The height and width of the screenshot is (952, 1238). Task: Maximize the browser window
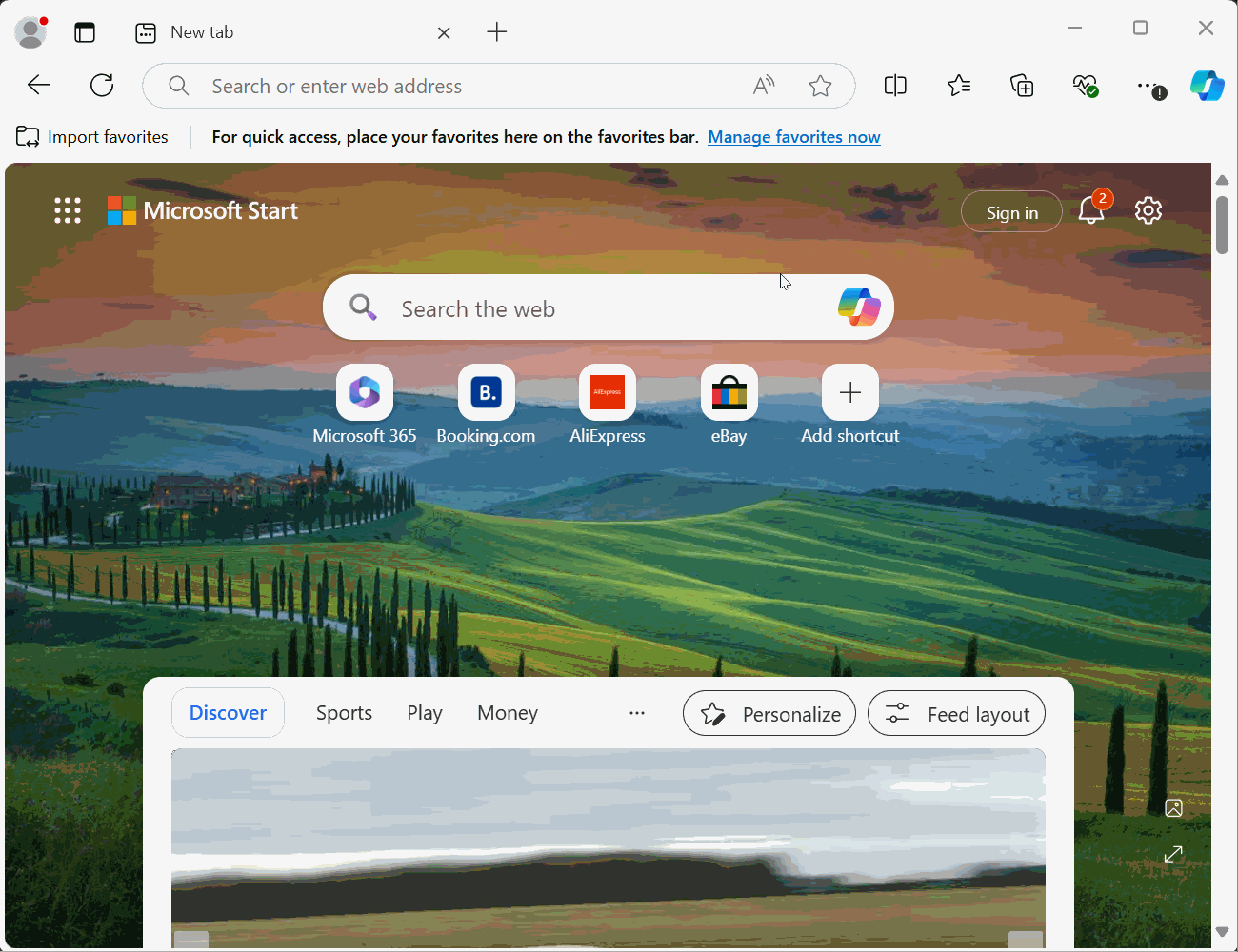(x=1140, y=29)
